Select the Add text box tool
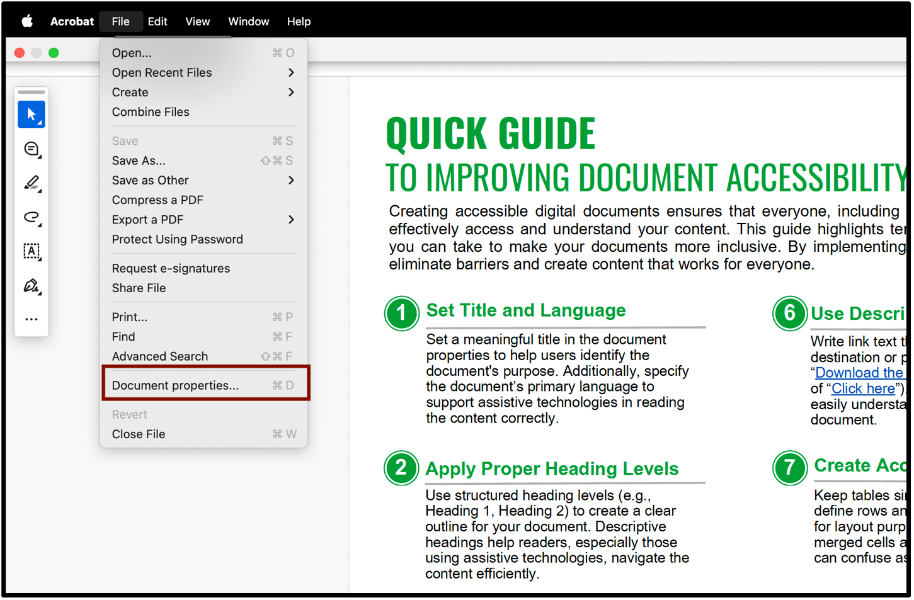Screen dimensions: 914x600 [x=31, y=252]
